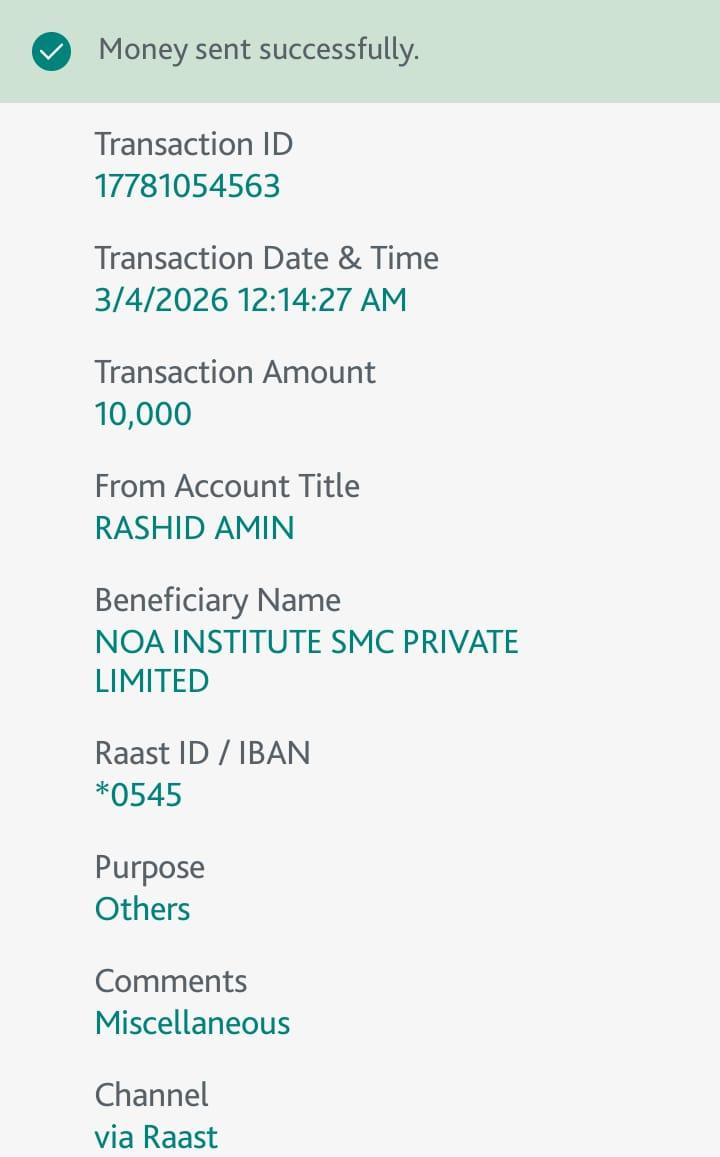The image size is (720, 1157).
Task: Select the "via Raast" channel value
Action: (x=156, y=1137)
